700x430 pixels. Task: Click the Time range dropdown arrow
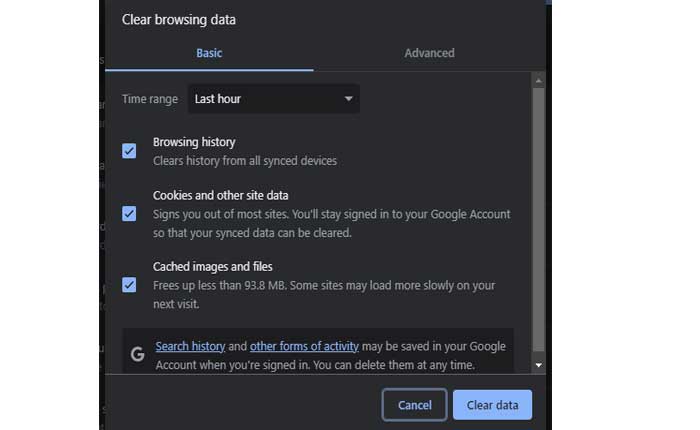(348, 99)
